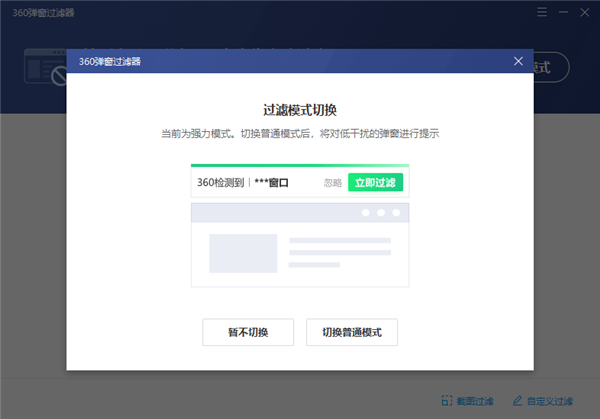The image size is (600, 419).
Task: Click the 自定义过滤 text label
Action: (x=551, y=401)
